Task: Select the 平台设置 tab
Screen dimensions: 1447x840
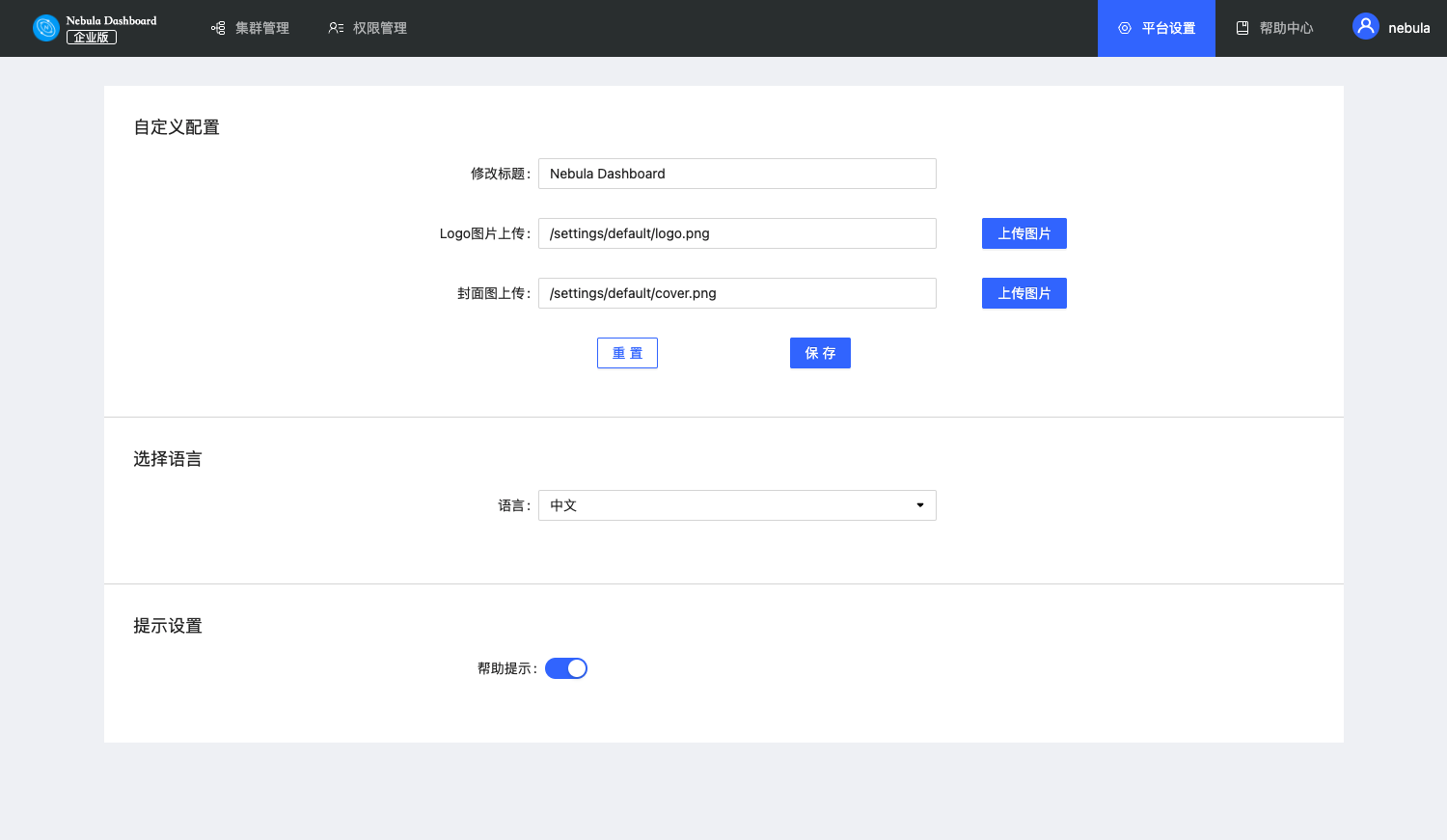Action: pos(1168,28)
